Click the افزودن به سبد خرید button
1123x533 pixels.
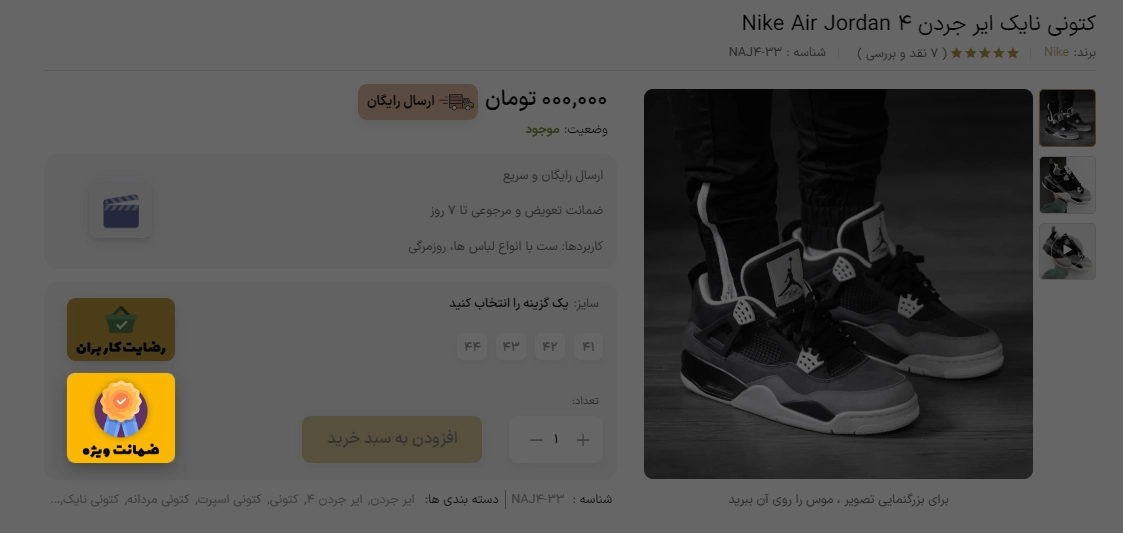coord(392,439)
